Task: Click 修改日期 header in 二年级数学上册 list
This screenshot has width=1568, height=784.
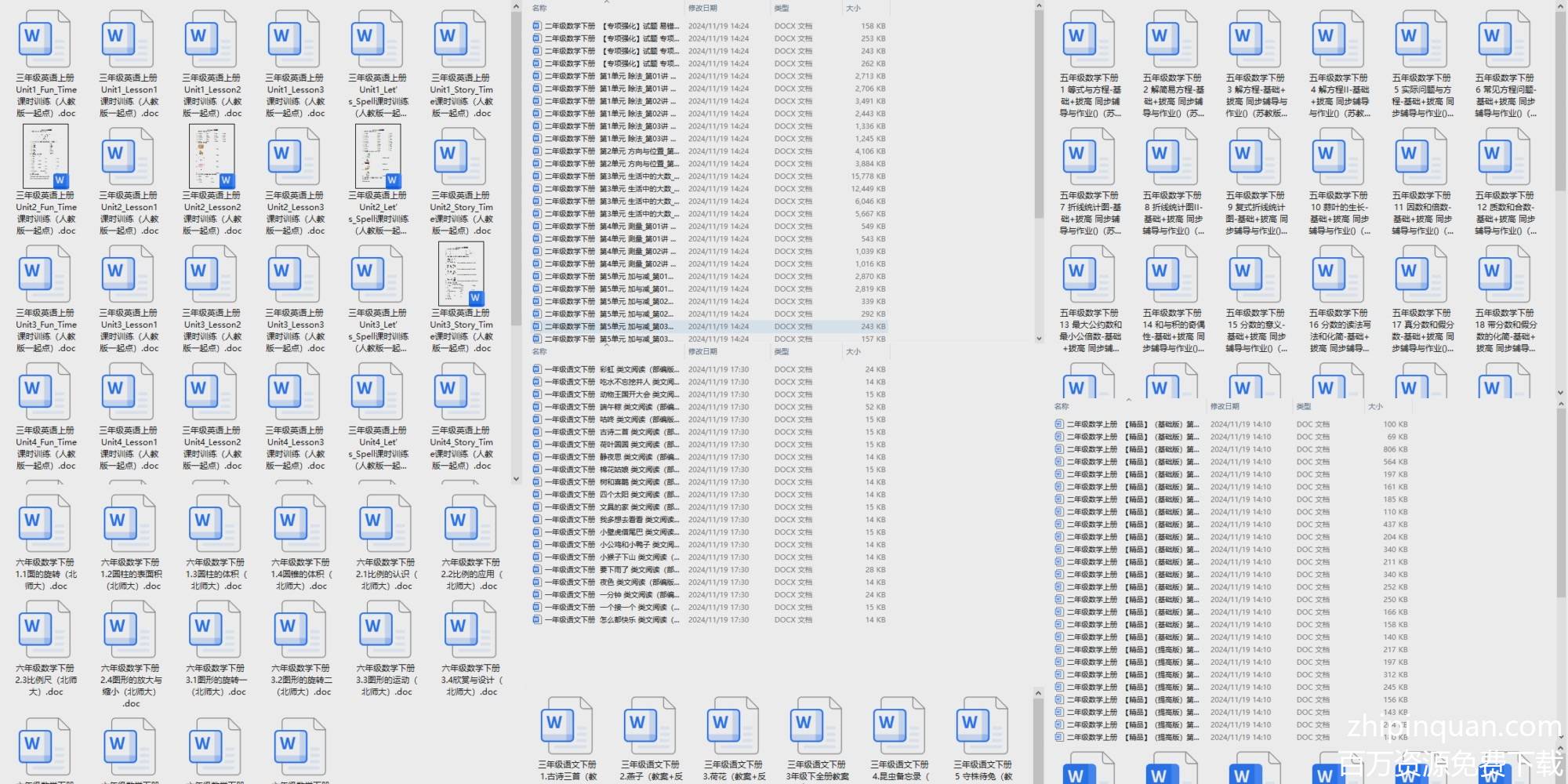Action: click(1225, 407)
